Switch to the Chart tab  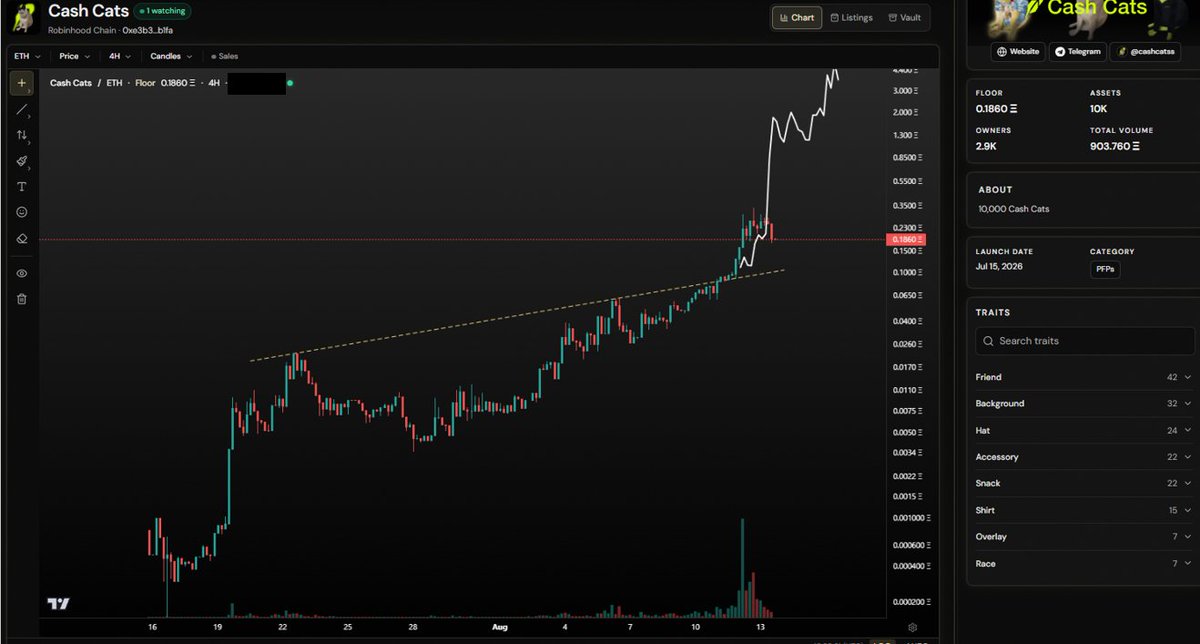pos(797,18)
